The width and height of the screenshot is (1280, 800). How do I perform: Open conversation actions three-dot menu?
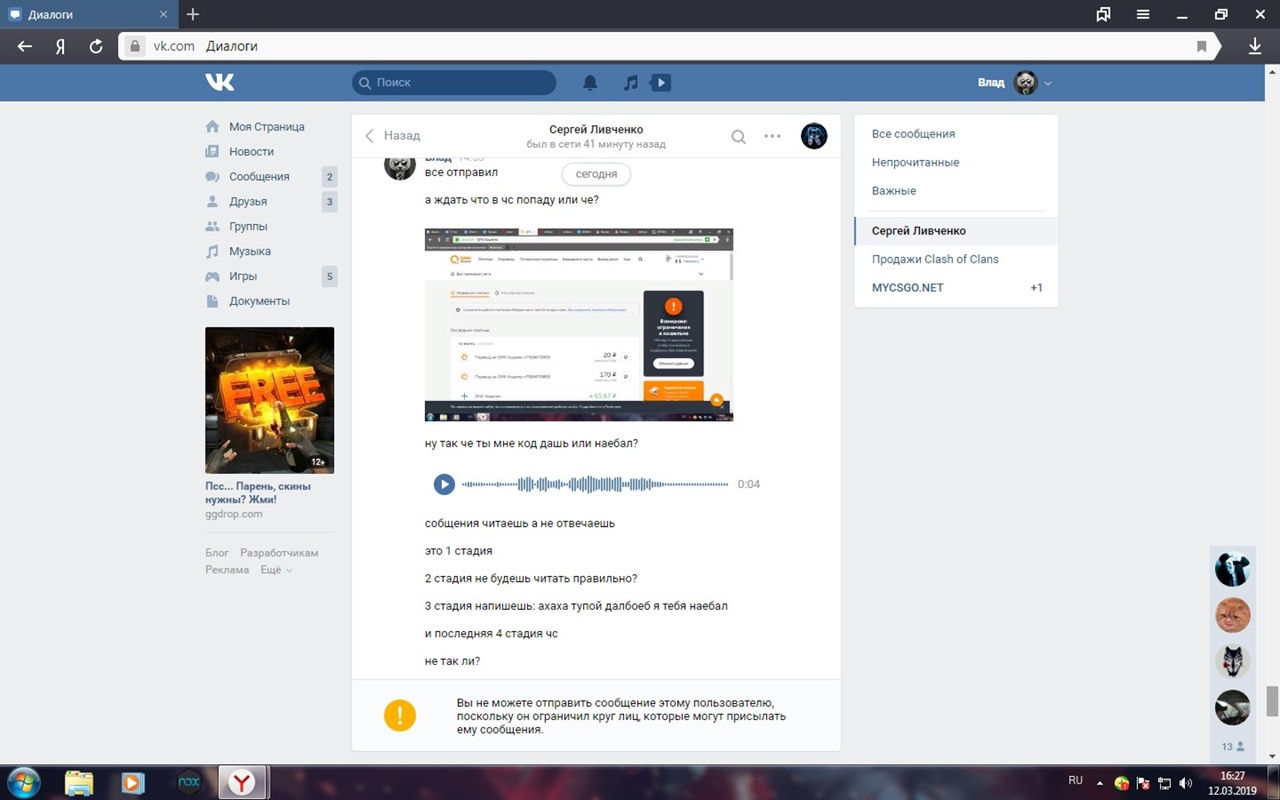pyautogui.click(x=772, y=137)
